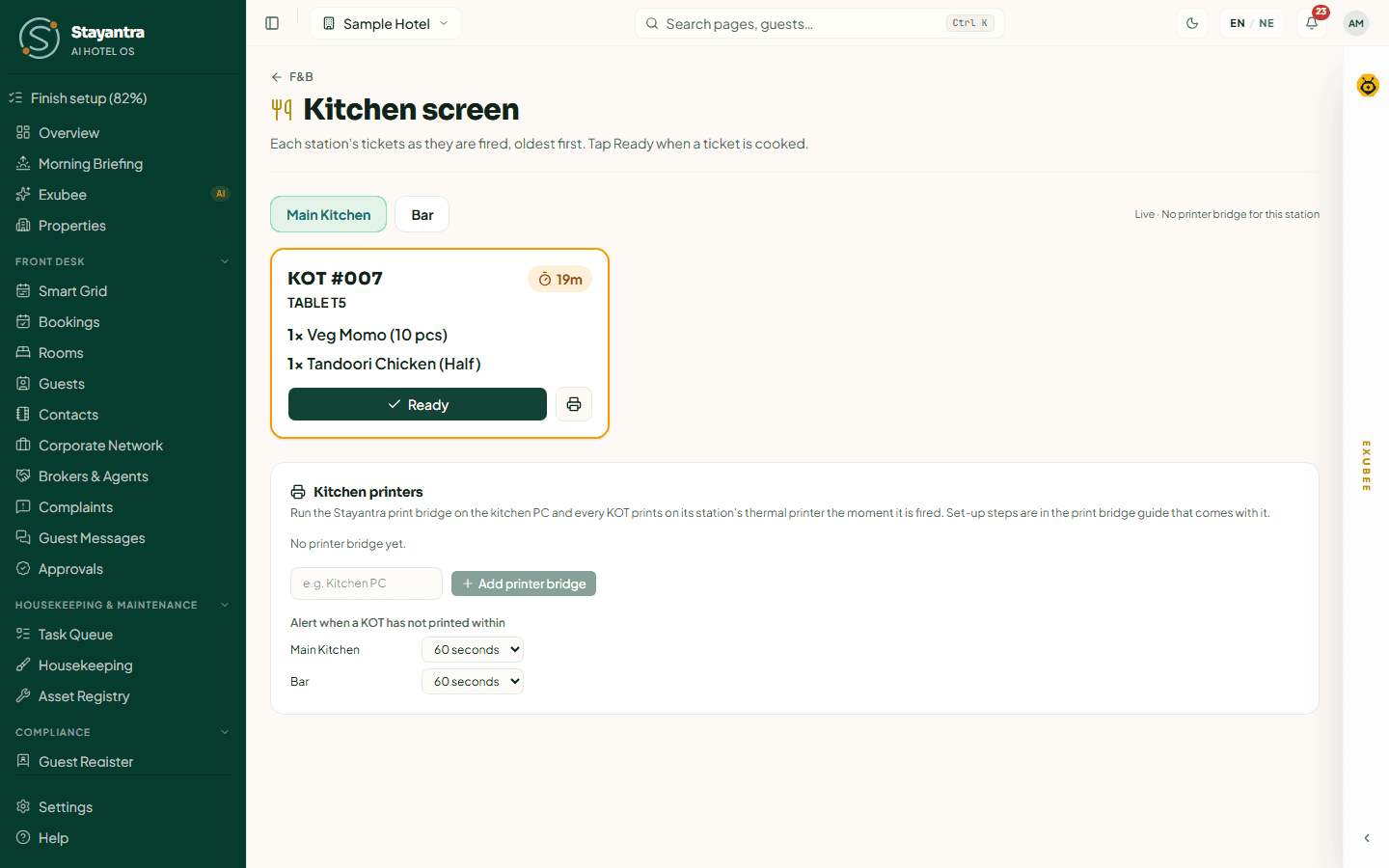Switch language to NE

click(x=1266, y=23)
